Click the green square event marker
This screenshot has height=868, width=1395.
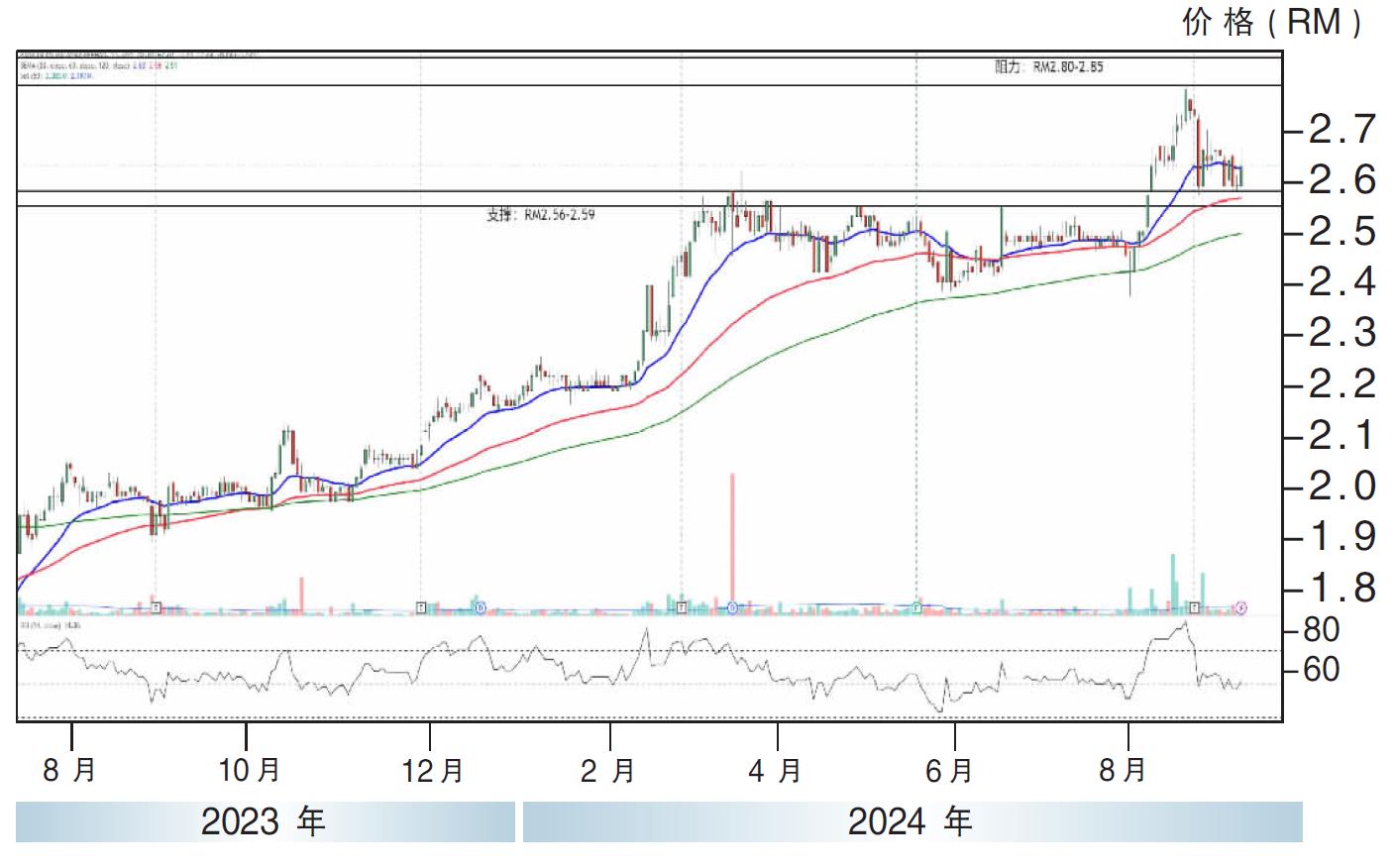point(916,606)
